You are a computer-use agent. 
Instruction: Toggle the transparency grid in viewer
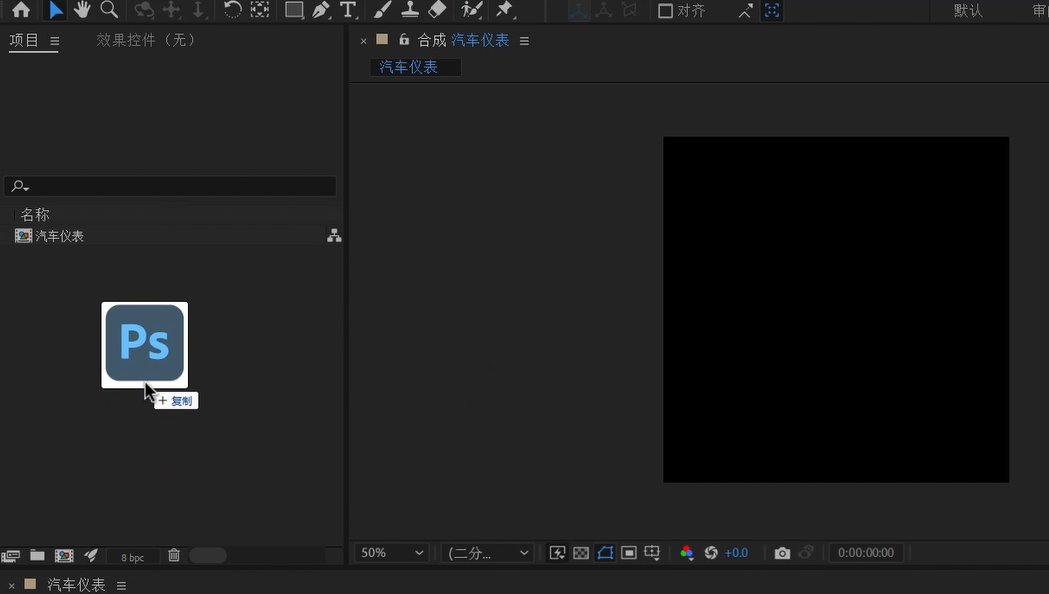pyautogui.click(x=581, y=553)
